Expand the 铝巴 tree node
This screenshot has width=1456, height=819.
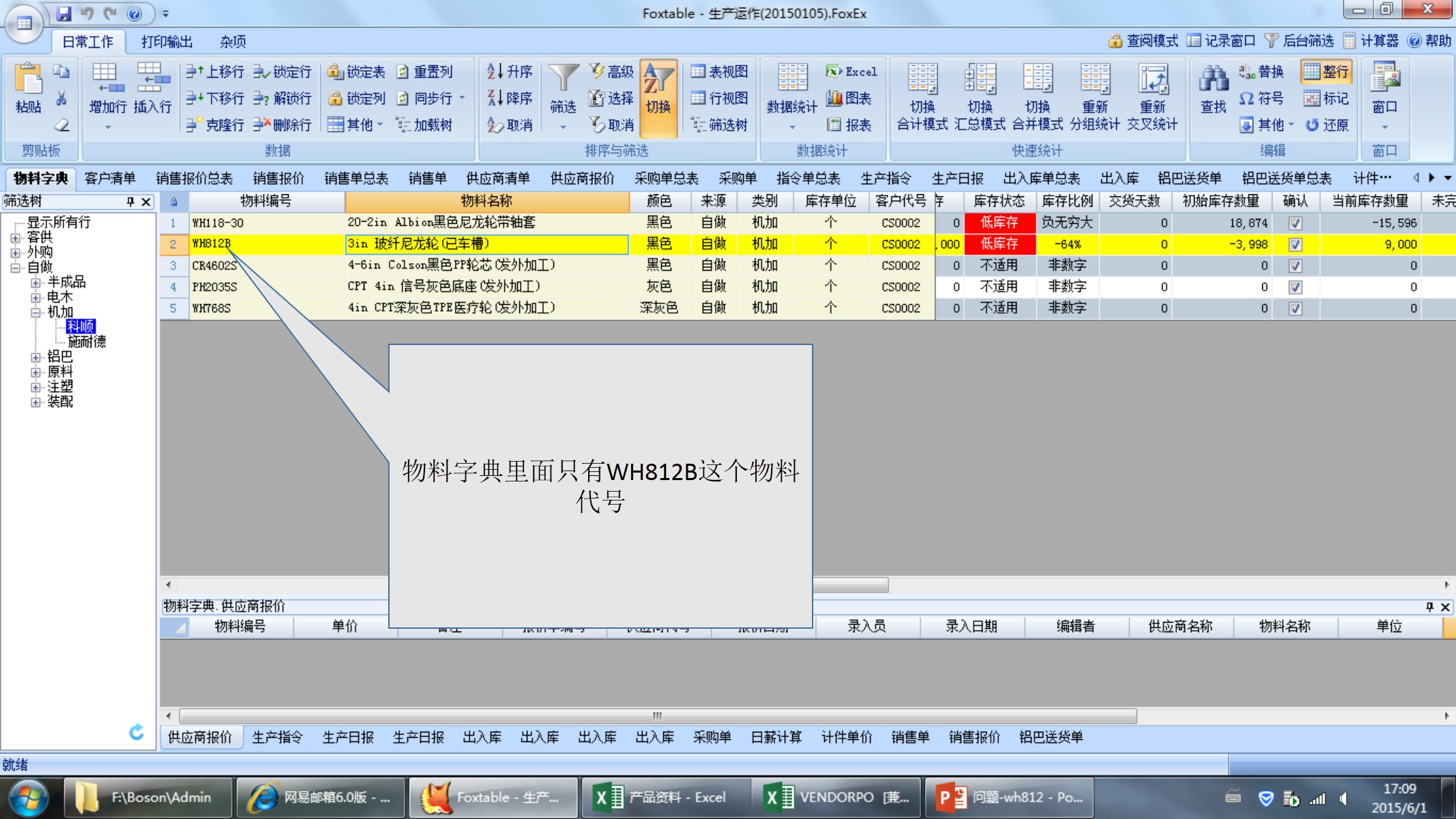click(35, 357)
